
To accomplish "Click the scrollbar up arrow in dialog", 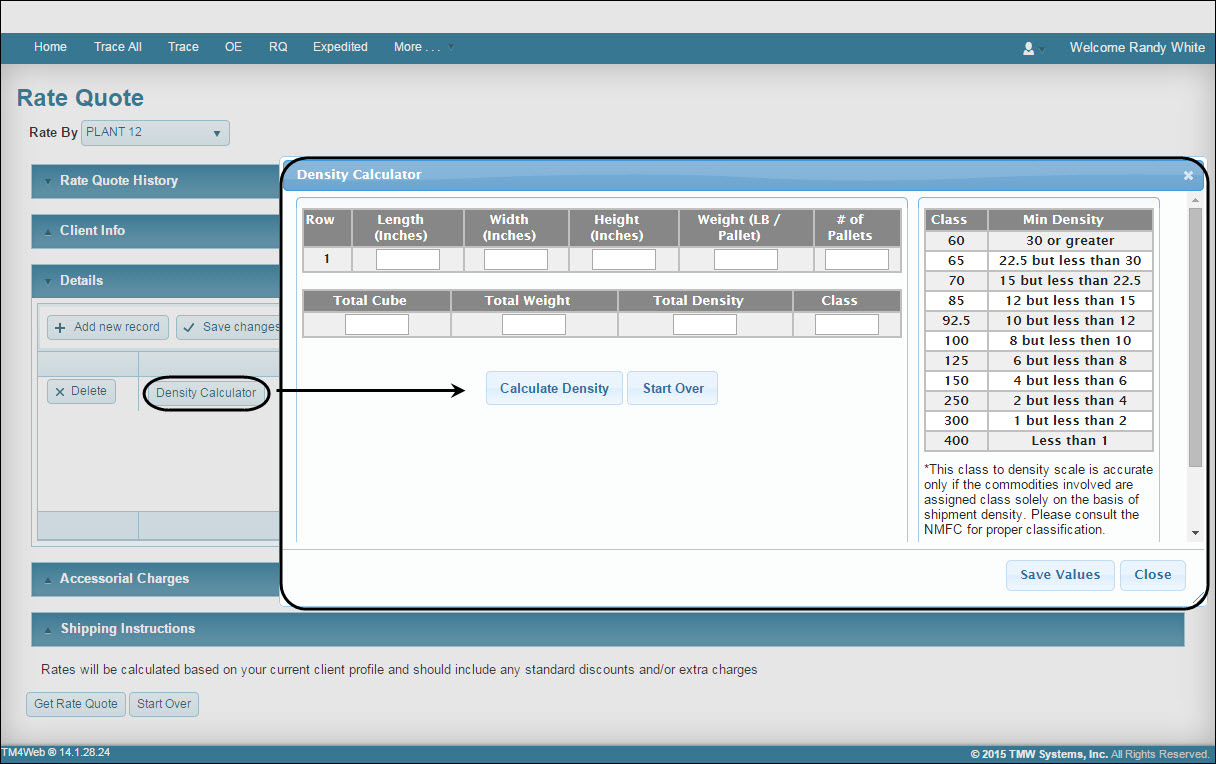I will click(x=1195, y=201).
